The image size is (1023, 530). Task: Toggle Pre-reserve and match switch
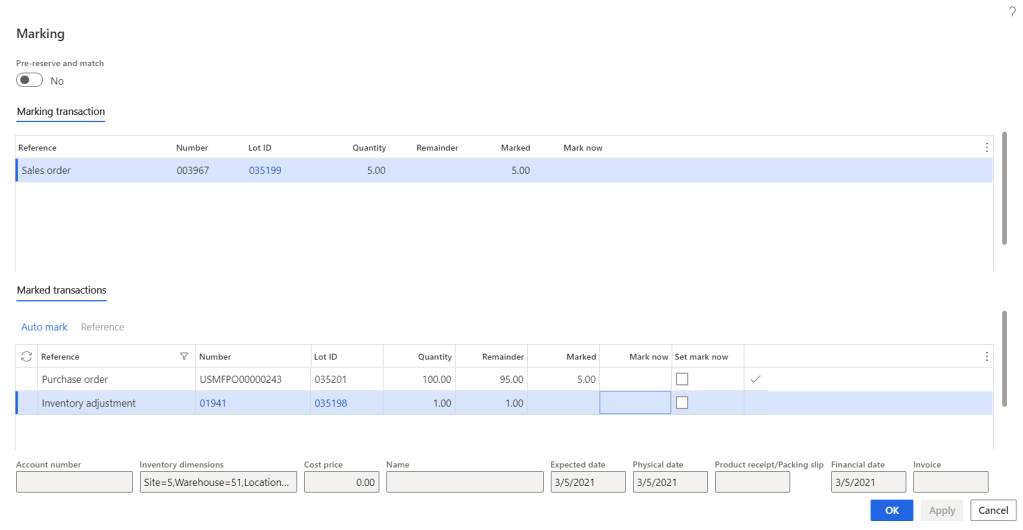click(x=30, y=81)
